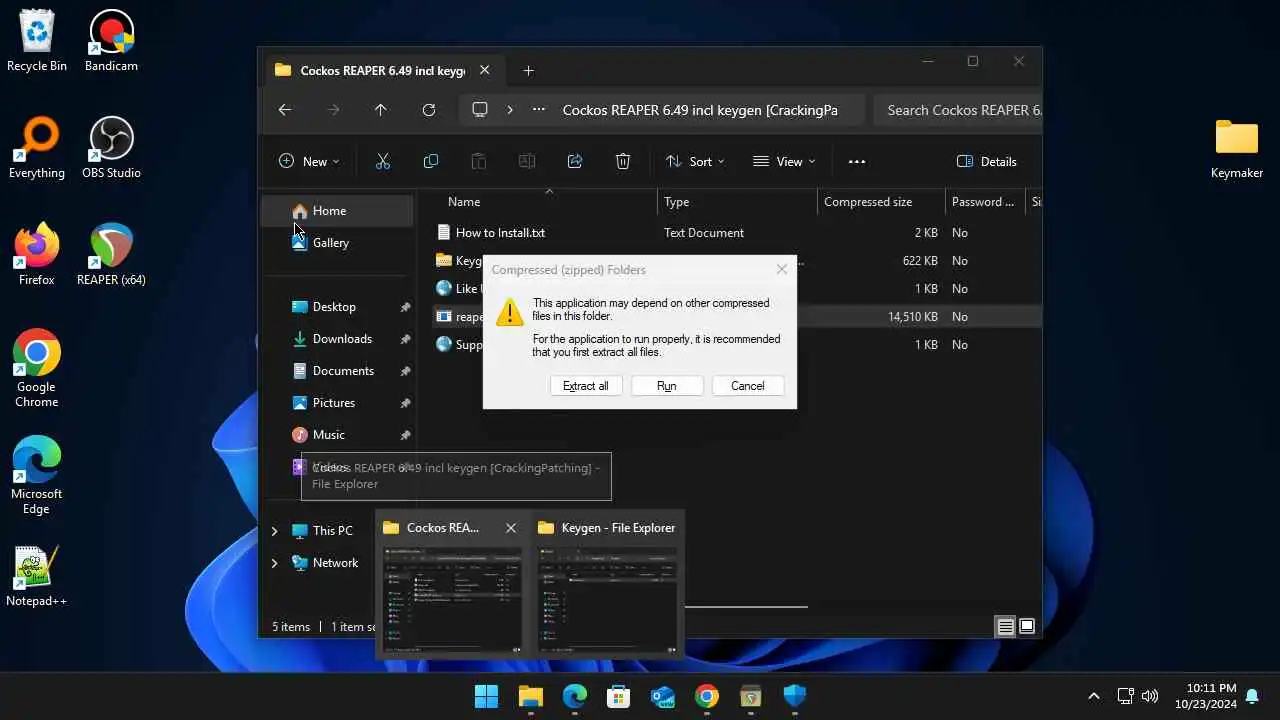Add a new File Explorer tab
1280x720 pixels.
click(x=528, y=70)
